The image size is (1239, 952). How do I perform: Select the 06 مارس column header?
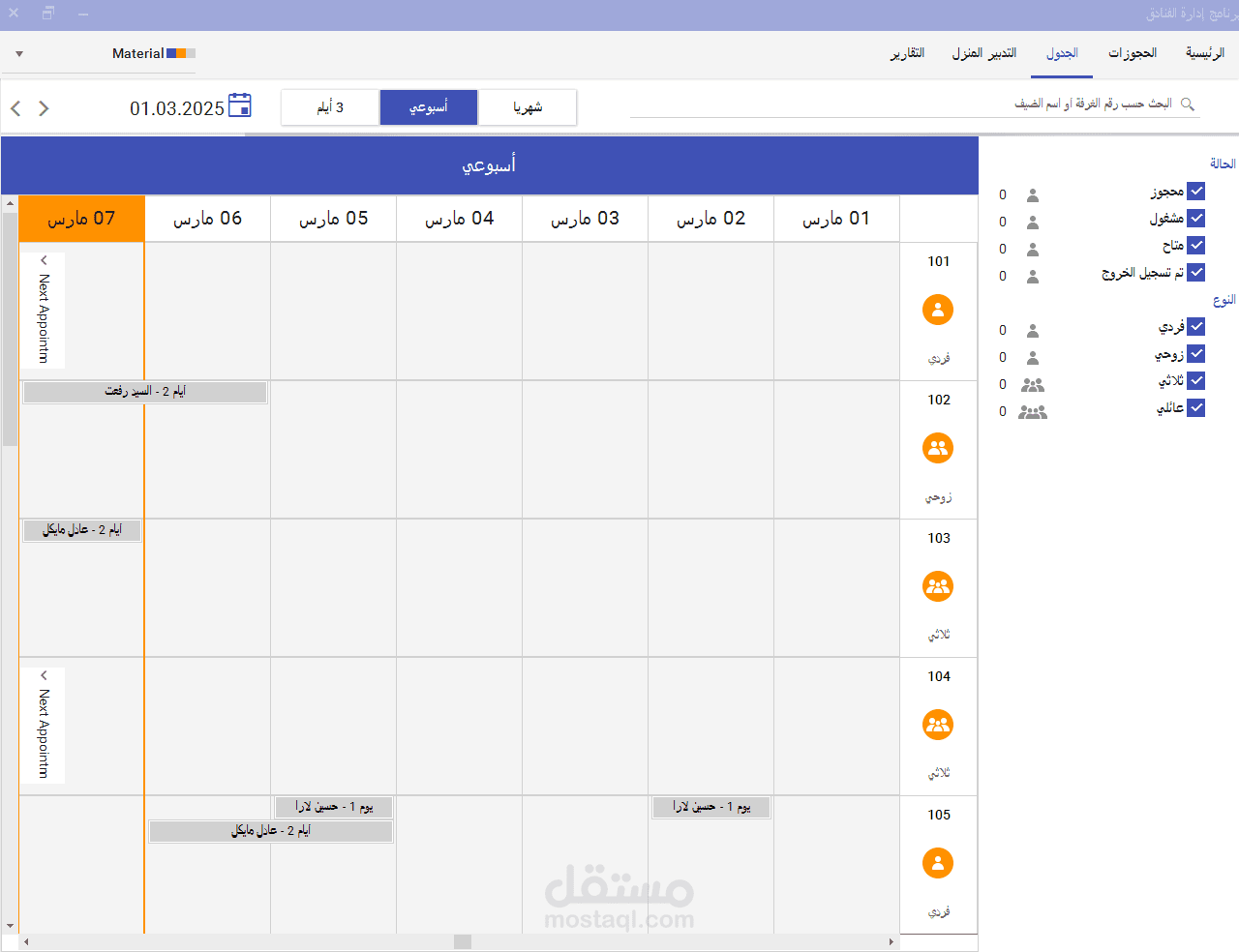tap(207, 219)
